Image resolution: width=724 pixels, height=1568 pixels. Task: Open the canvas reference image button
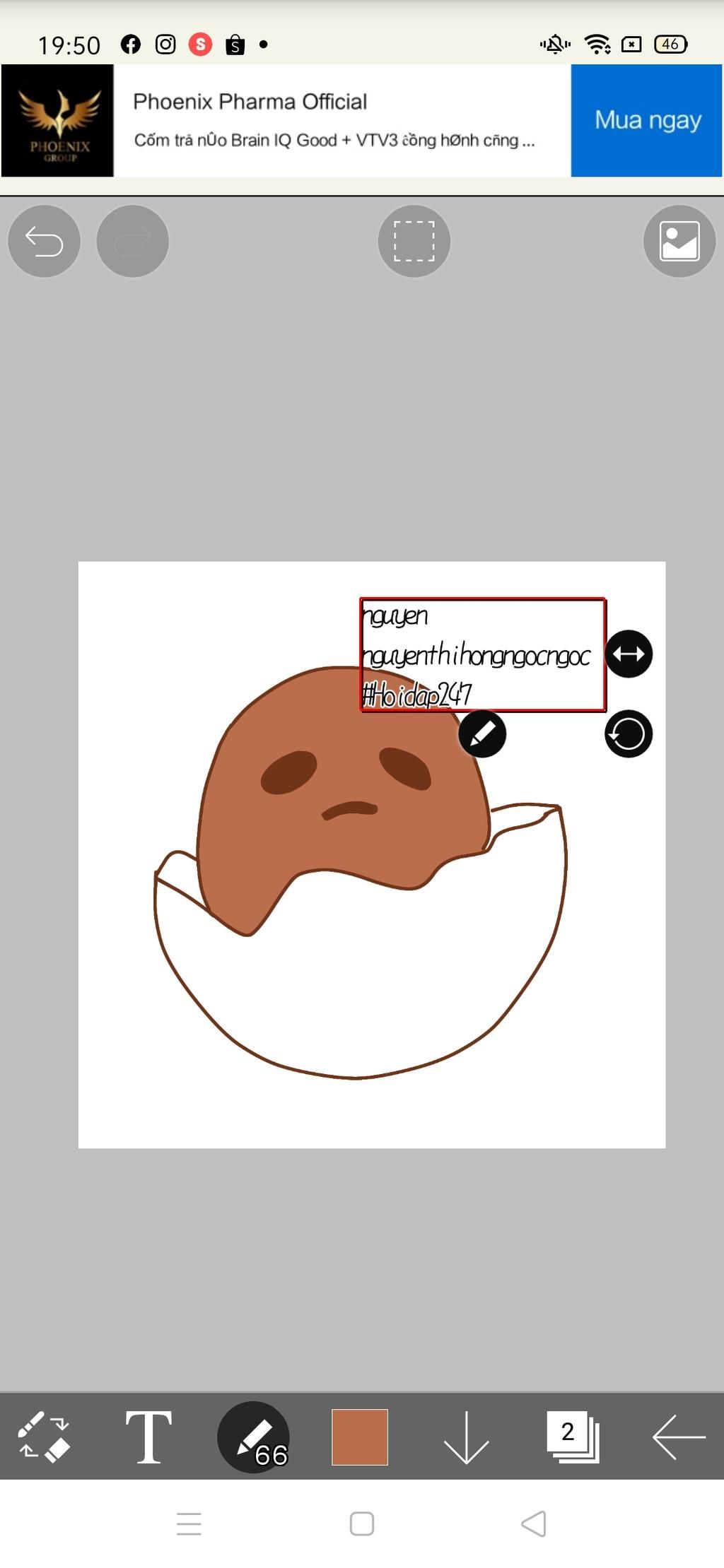pos(679,241)
